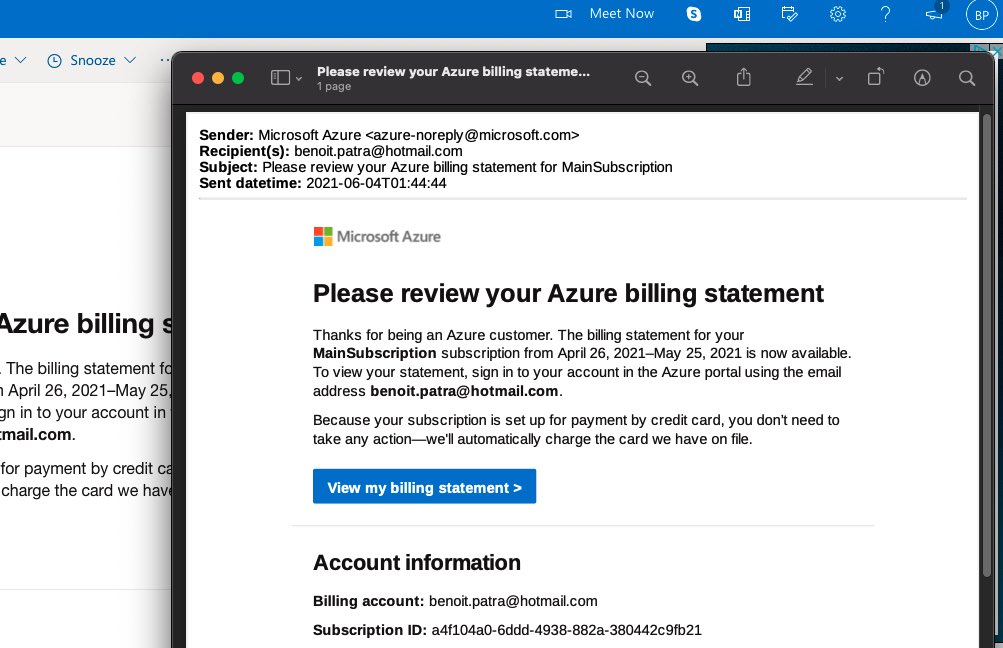Click Snooze in Outlook toolbar
The width and height of the screenshot is (1003, 648).
tap(92, 60)
